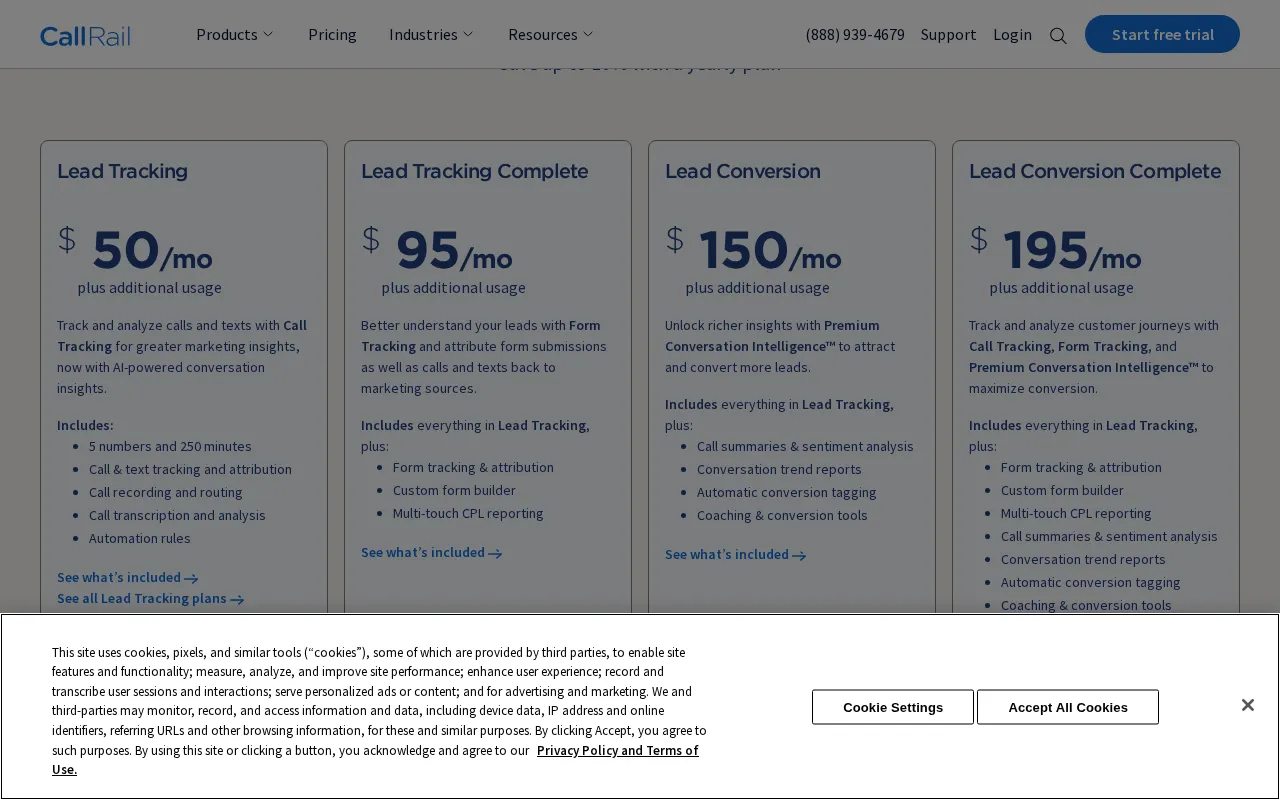Click Start free trial button

[x=1162, y=34]
